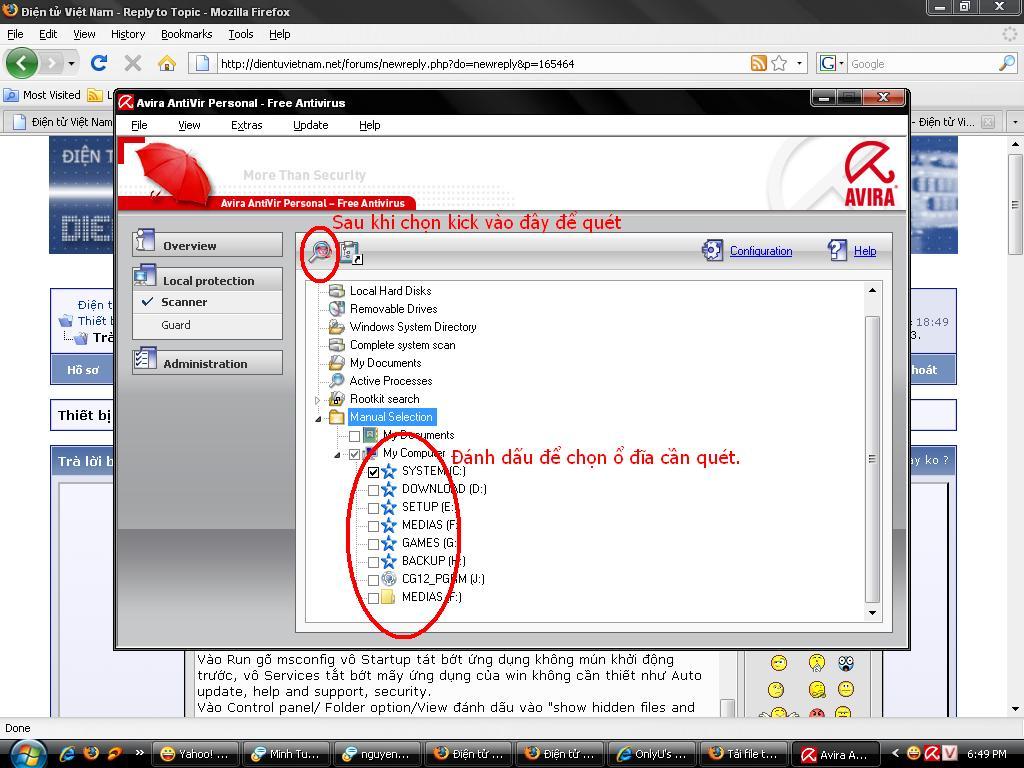
Task: Toggle the My Computer checkbox
Action: 355,454
